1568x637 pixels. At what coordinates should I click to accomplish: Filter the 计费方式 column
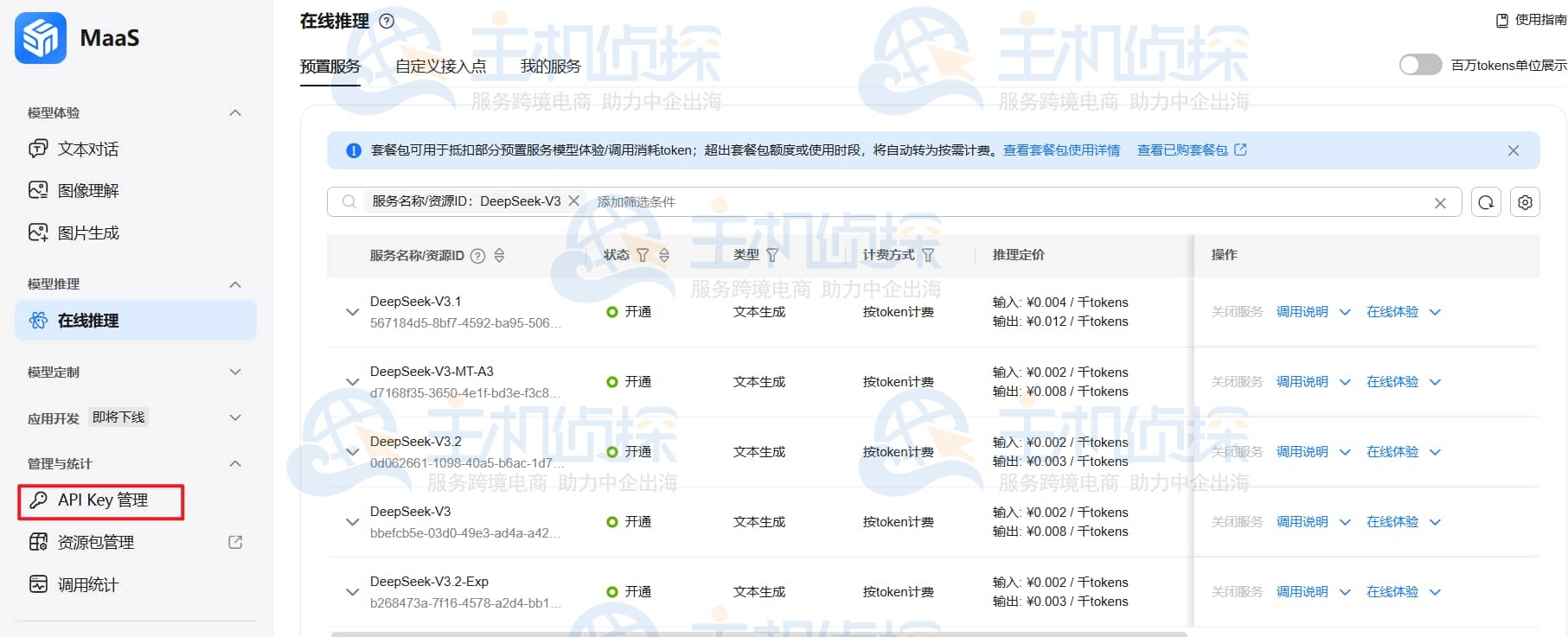[928, 255]
